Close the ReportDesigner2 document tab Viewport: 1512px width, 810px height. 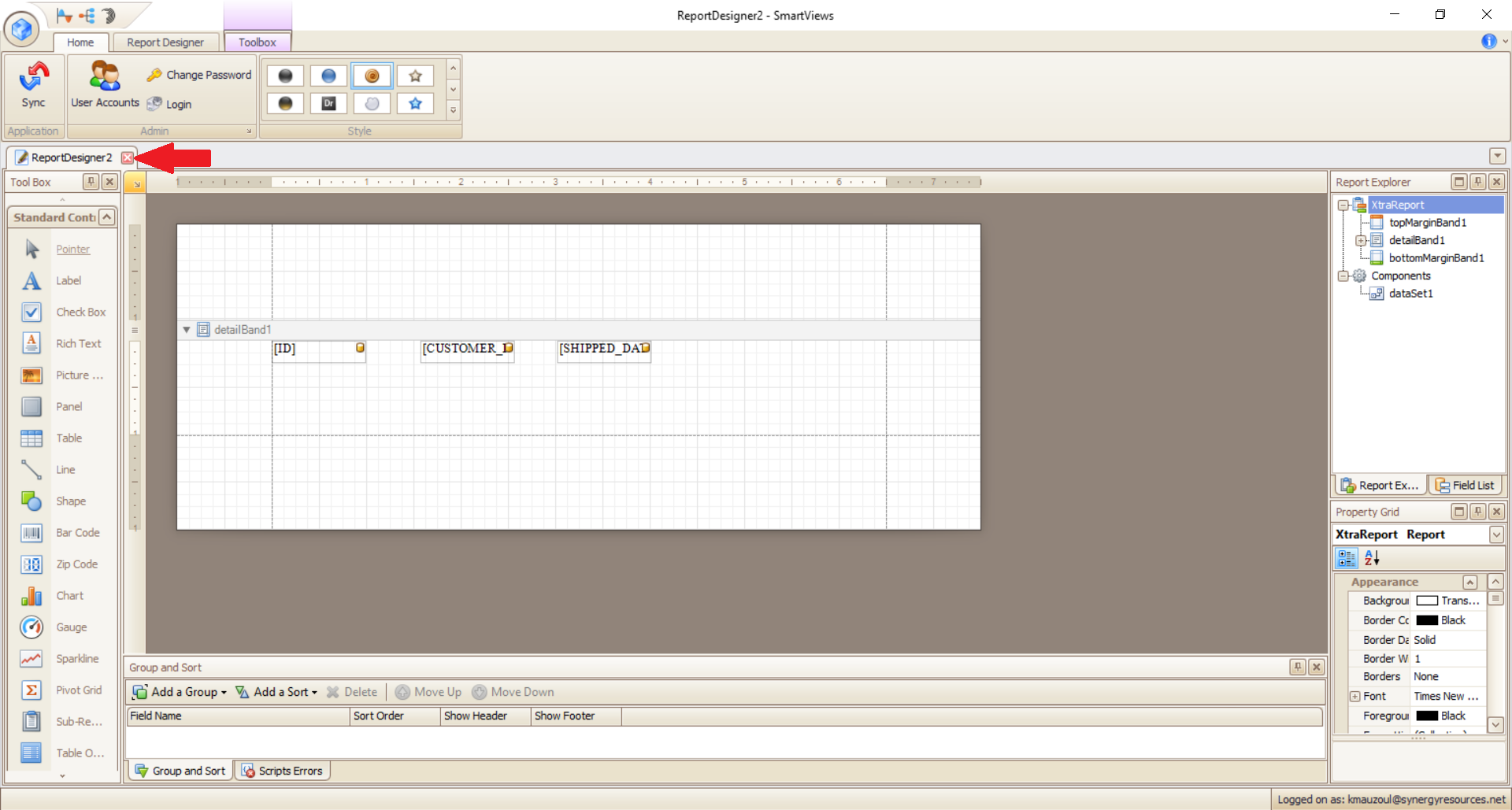[127, 157]
